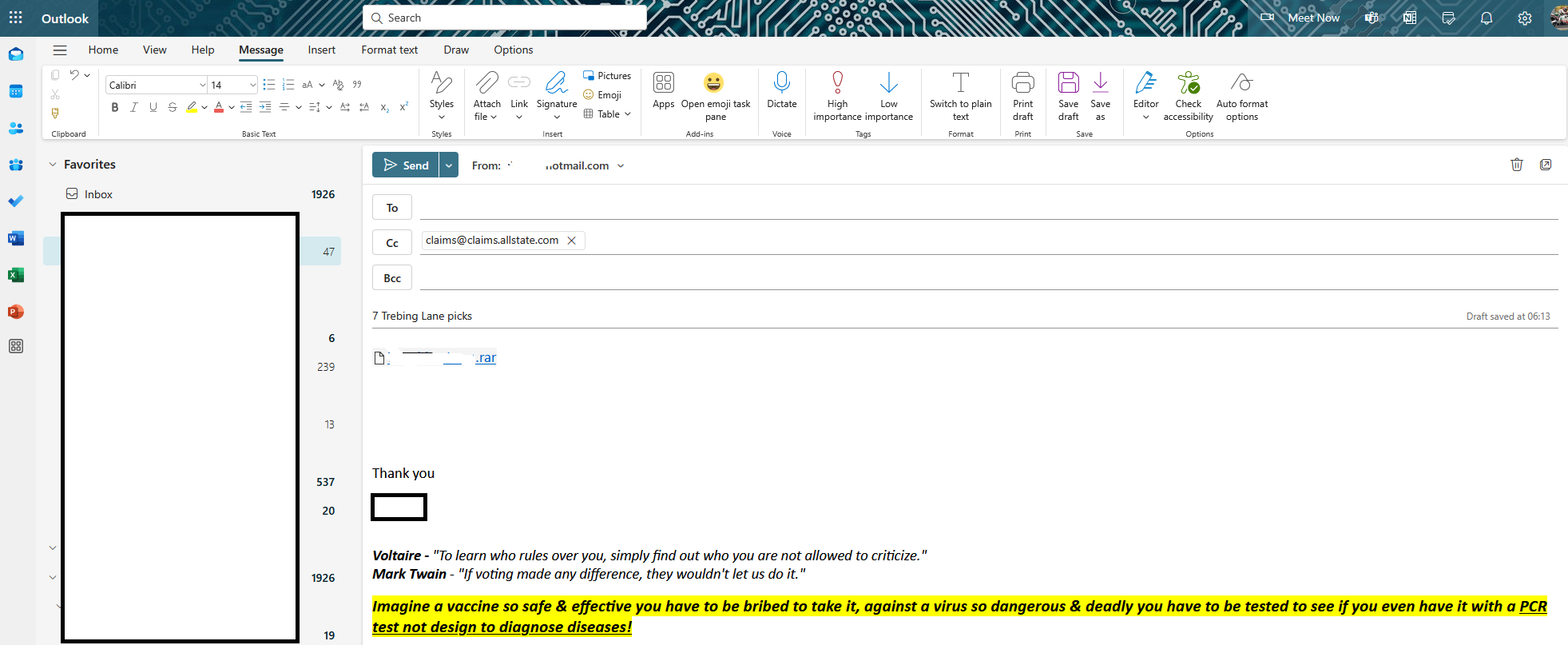Toggle Superscript formatting
Image resolution: width=1568 pixels, height=645 pixels.
[404, 107]
